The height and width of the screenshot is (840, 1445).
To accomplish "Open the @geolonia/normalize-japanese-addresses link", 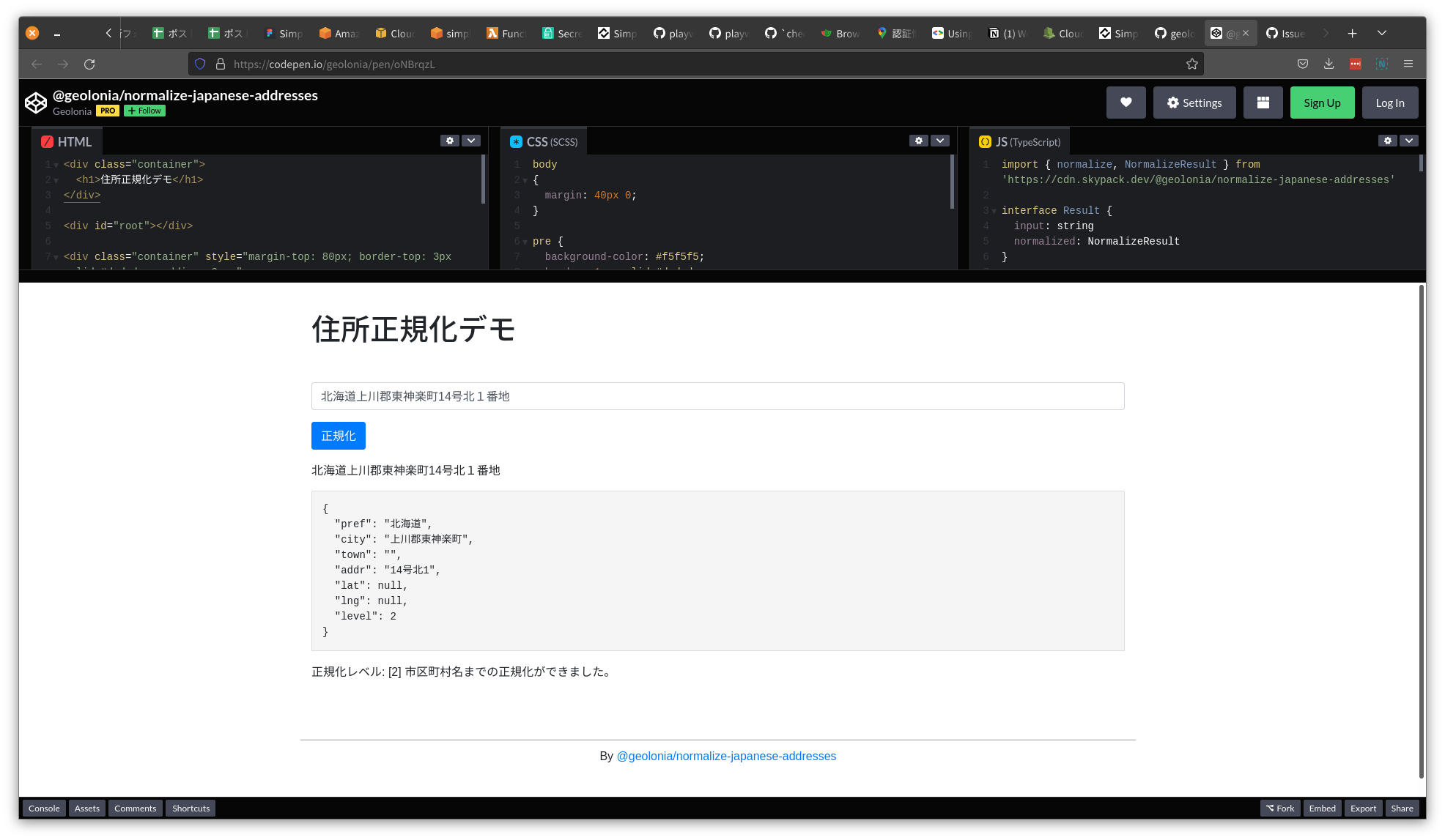I will tap(726, 756).
